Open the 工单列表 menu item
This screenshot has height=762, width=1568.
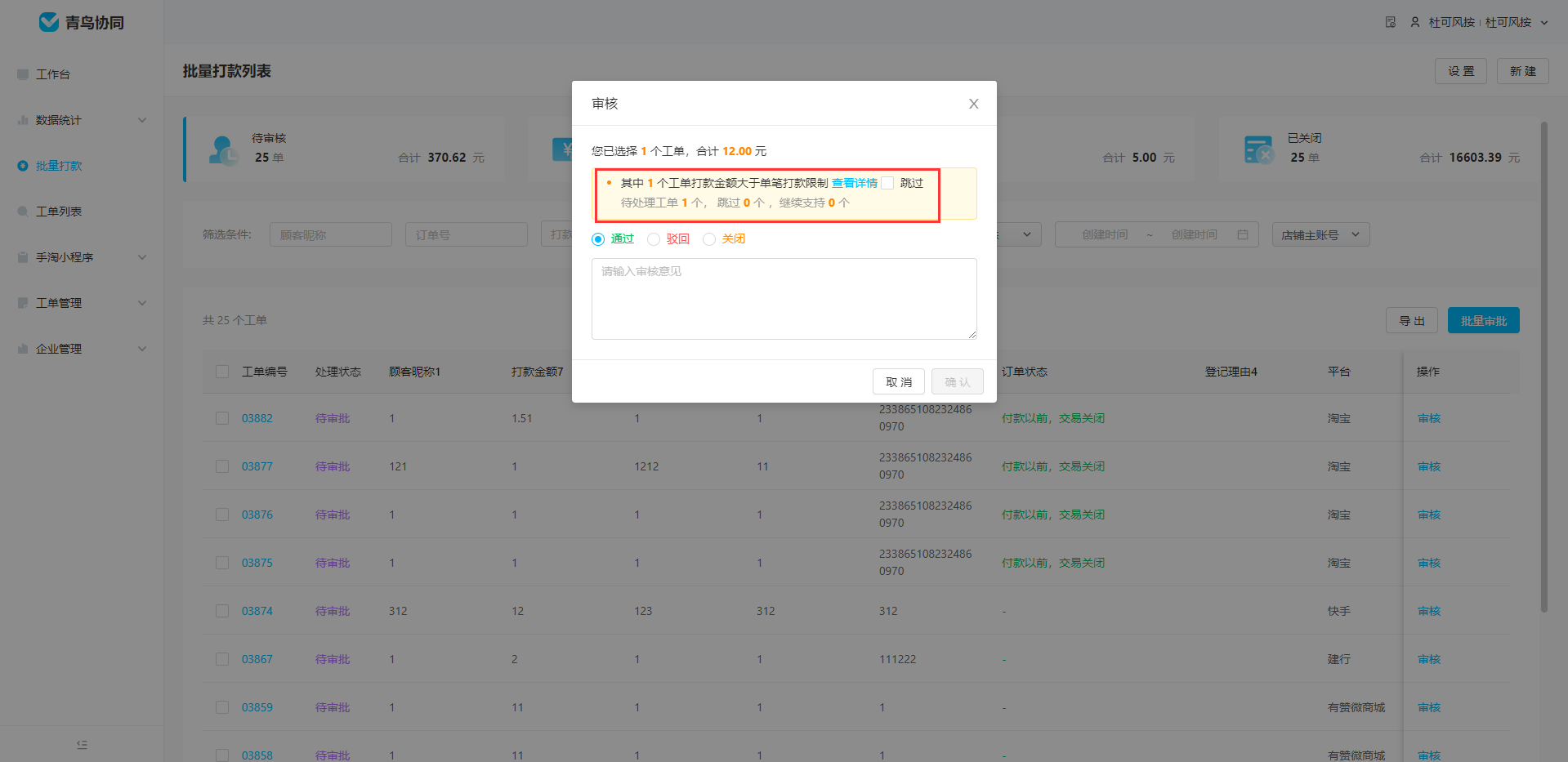pos(82,212)
